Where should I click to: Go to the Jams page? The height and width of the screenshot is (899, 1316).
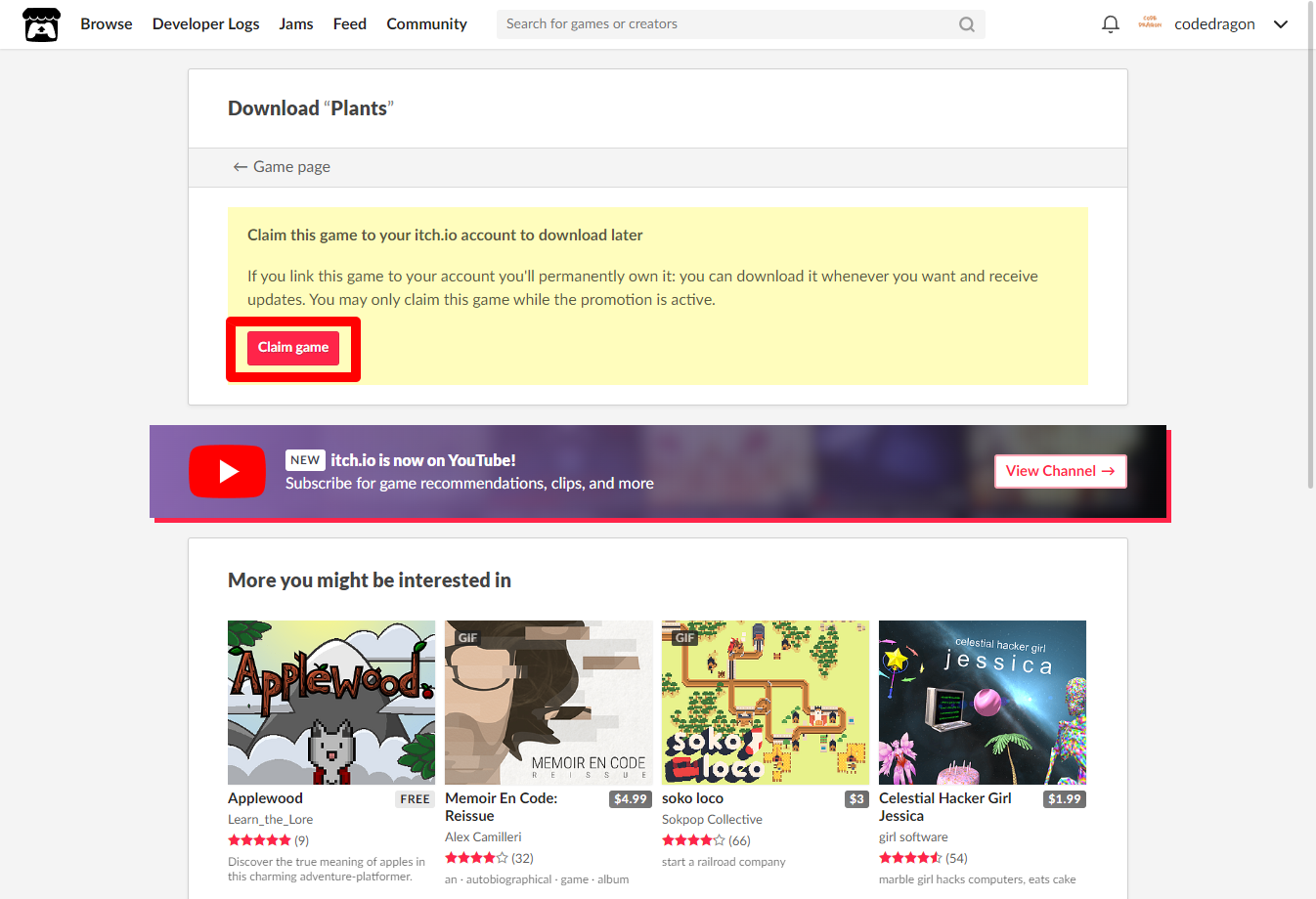(x=296, y=23)
